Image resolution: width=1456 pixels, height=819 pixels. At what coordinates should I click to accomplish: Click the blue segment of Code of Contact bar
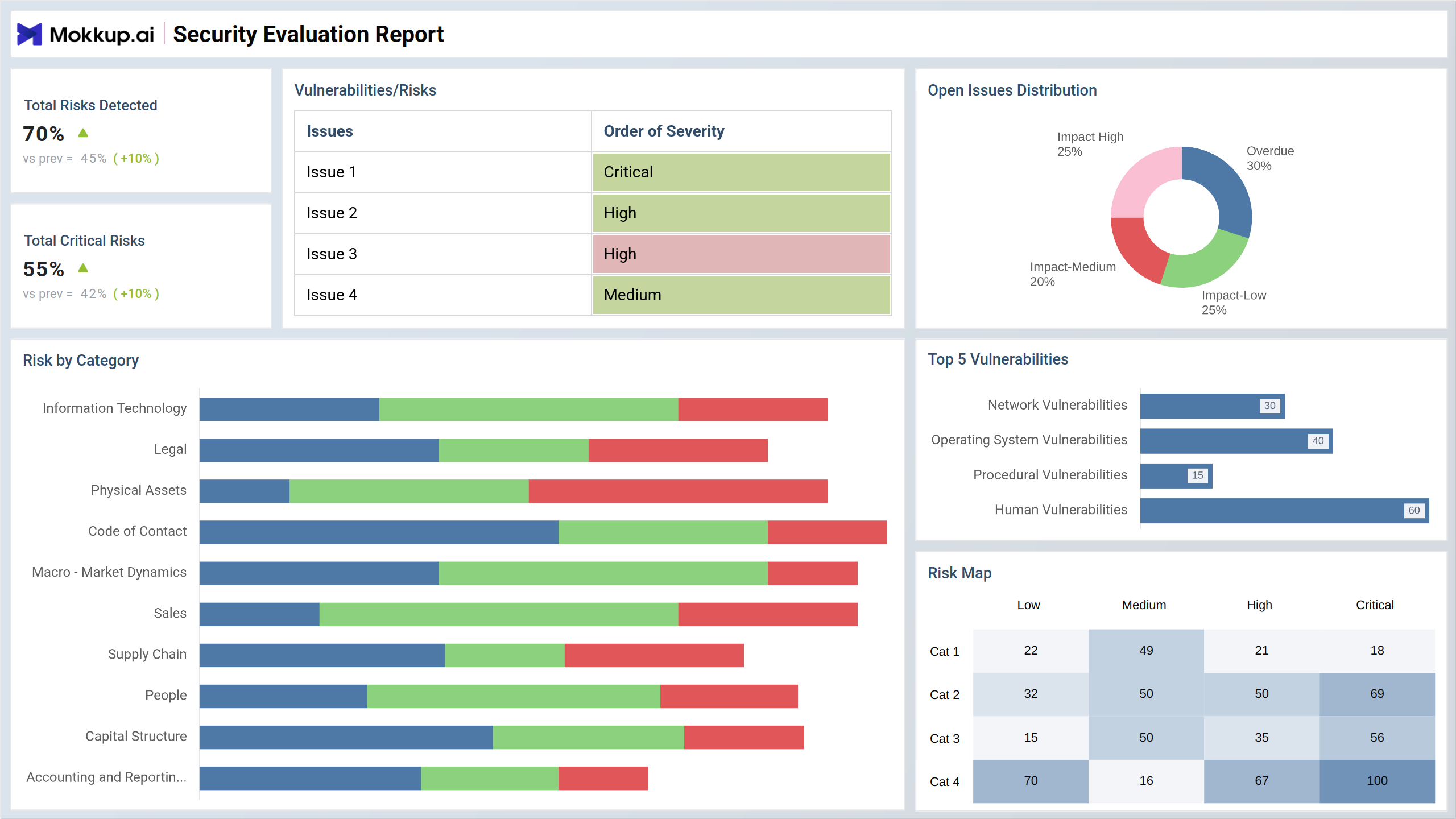[x=379, y=532]
